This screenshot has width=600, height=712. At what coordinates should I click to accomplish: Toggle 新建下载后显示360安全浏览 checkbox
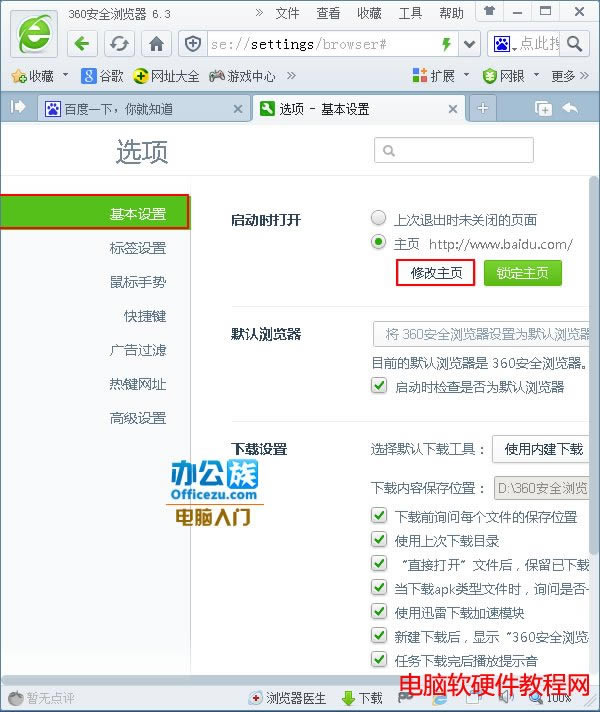[x=379, y=636]
